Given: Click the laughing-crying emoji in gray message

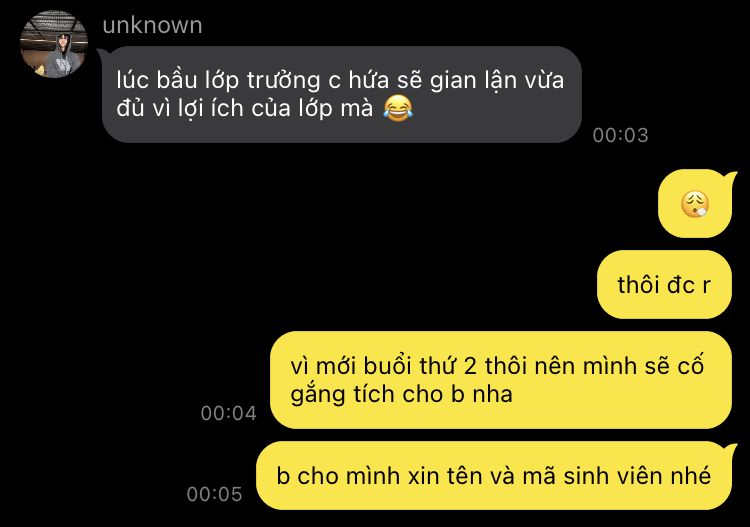Looking at the screenshot, I should [x=398, y=108].
